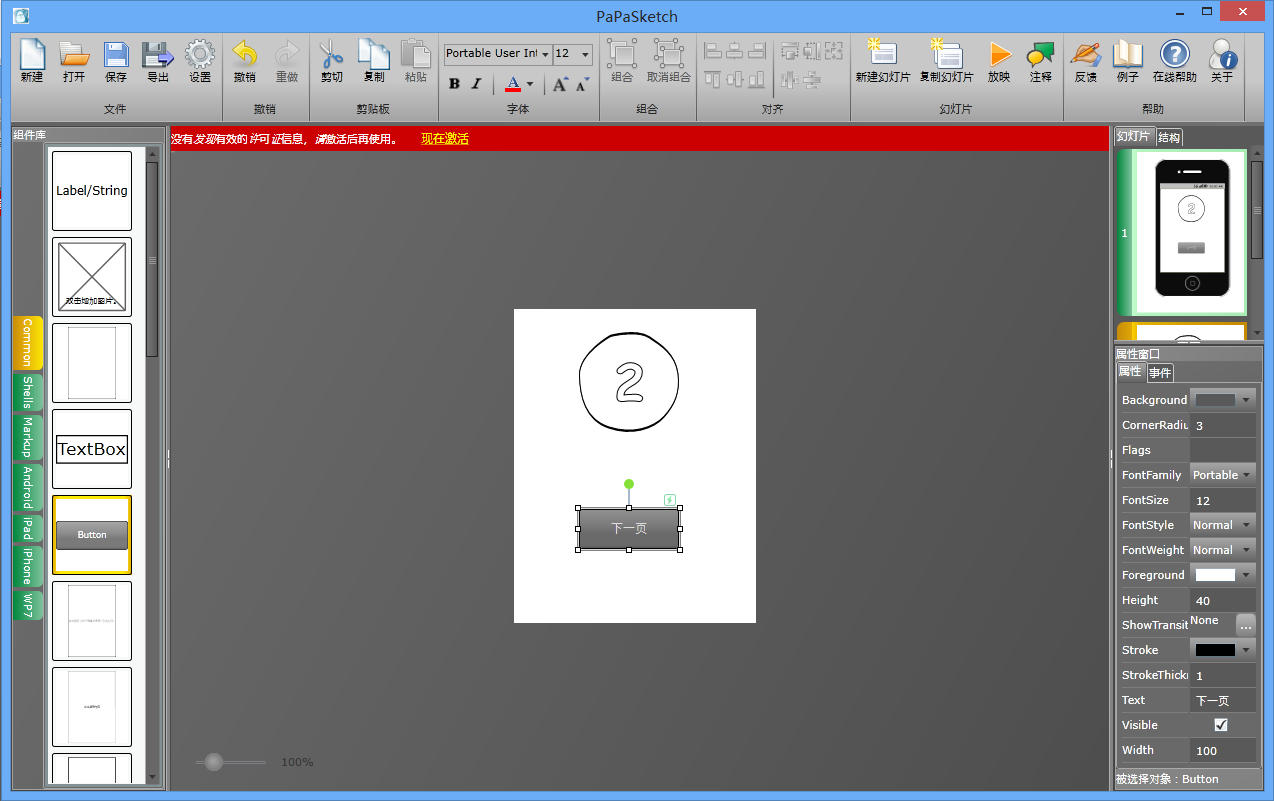The height and width of the screenshot is (801, 1274).
Task: Toggle italic formatting (I)
Action: click(x=477, y=84)
